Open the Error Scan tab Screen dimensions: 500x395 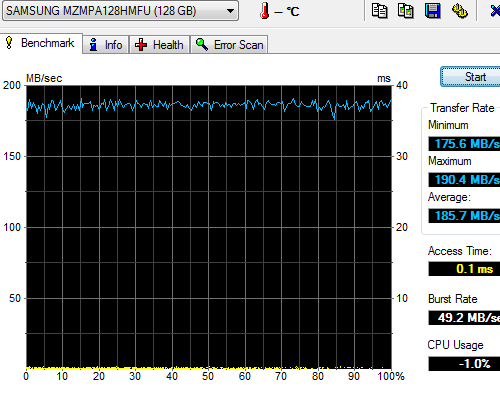pyautogui.click(x=229, y=45)
